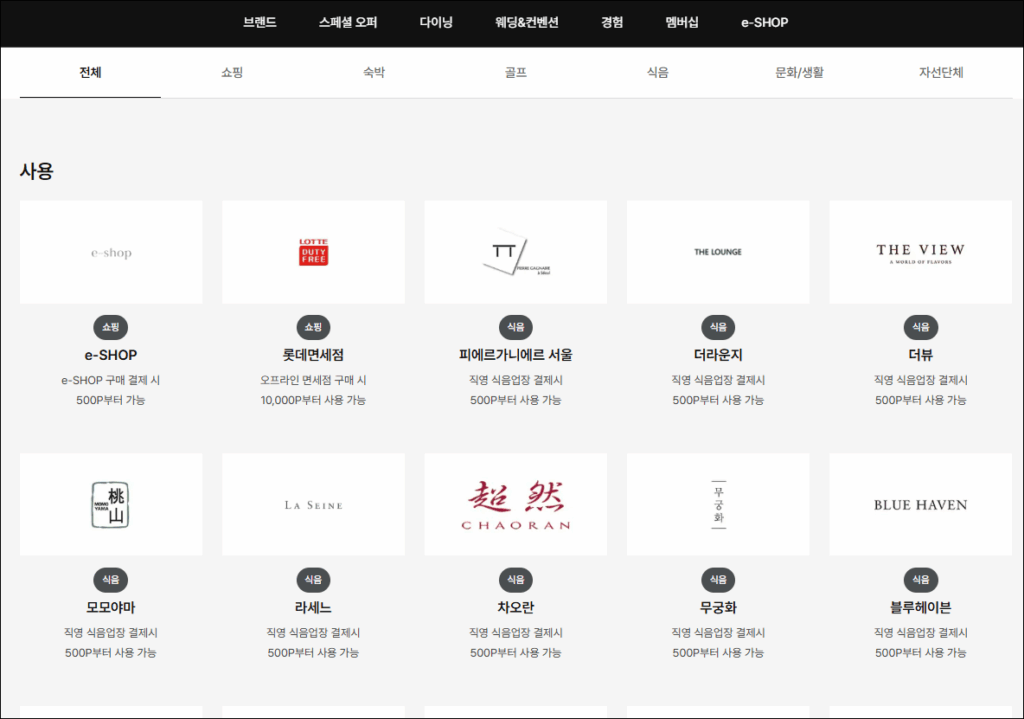
Task: Open the Momoyama seal logo
Action: point(111,505)
